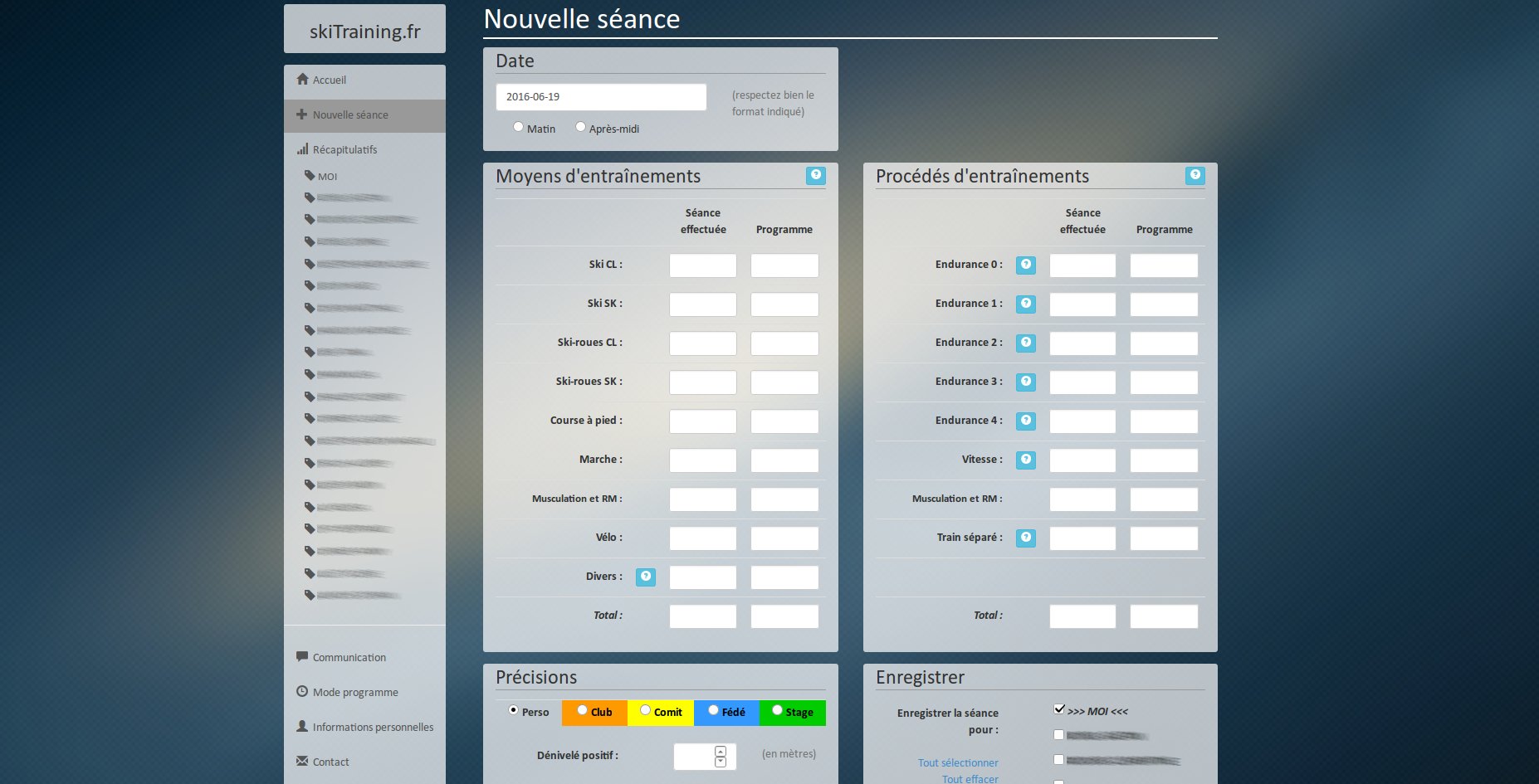Go to Accueil in the sidebar

click(x=364, y=80)
